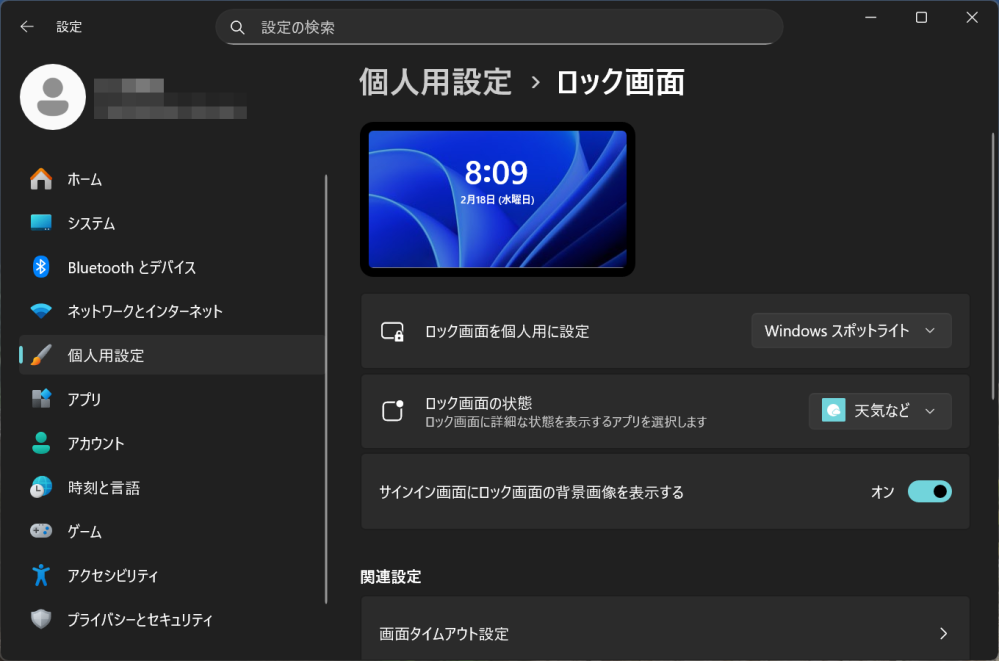Click the back arrow button
The image size is (999, 661).
(x=26, y=26)
